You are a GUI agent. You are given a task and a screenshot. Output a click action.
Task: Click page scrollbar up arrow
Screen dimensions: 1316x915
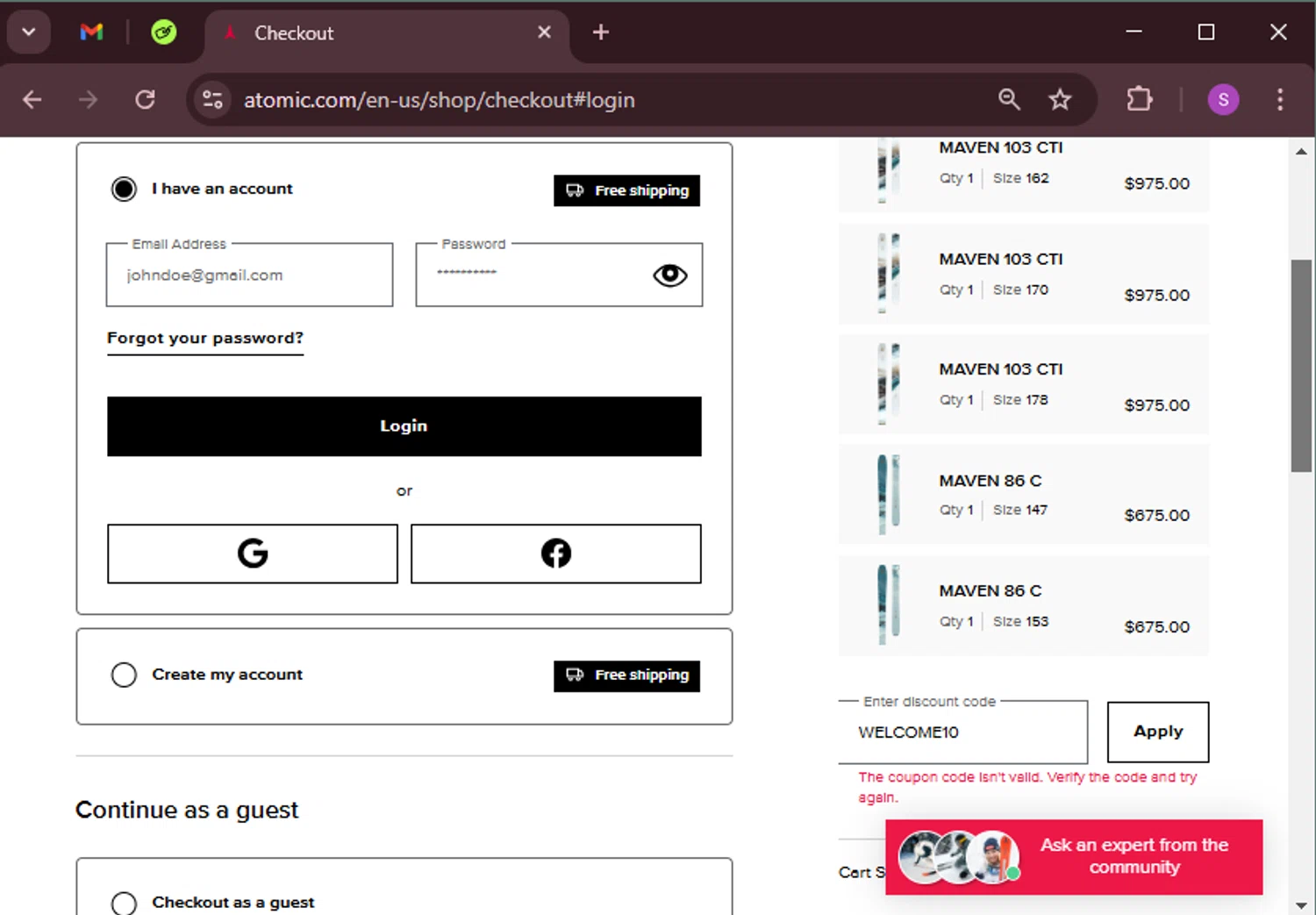[x=1301, y=151]
